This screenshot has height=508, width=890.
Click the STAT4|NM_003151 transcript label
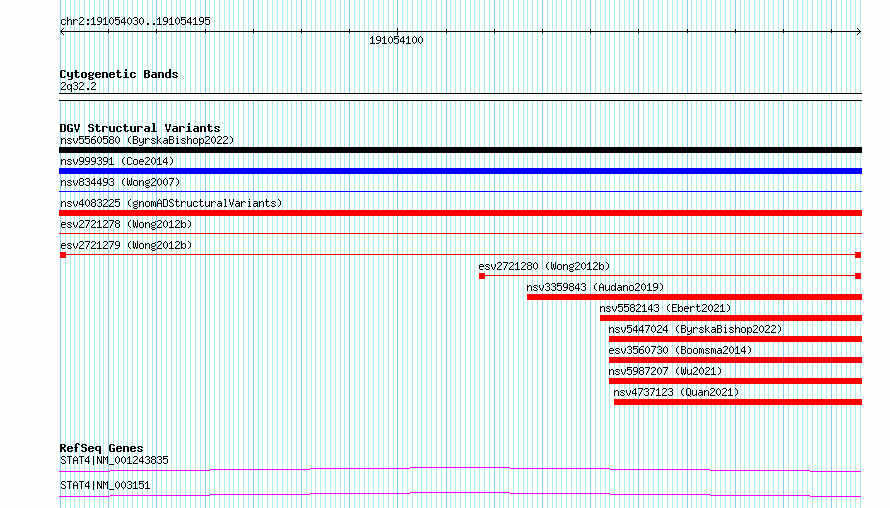pos(105,485)
